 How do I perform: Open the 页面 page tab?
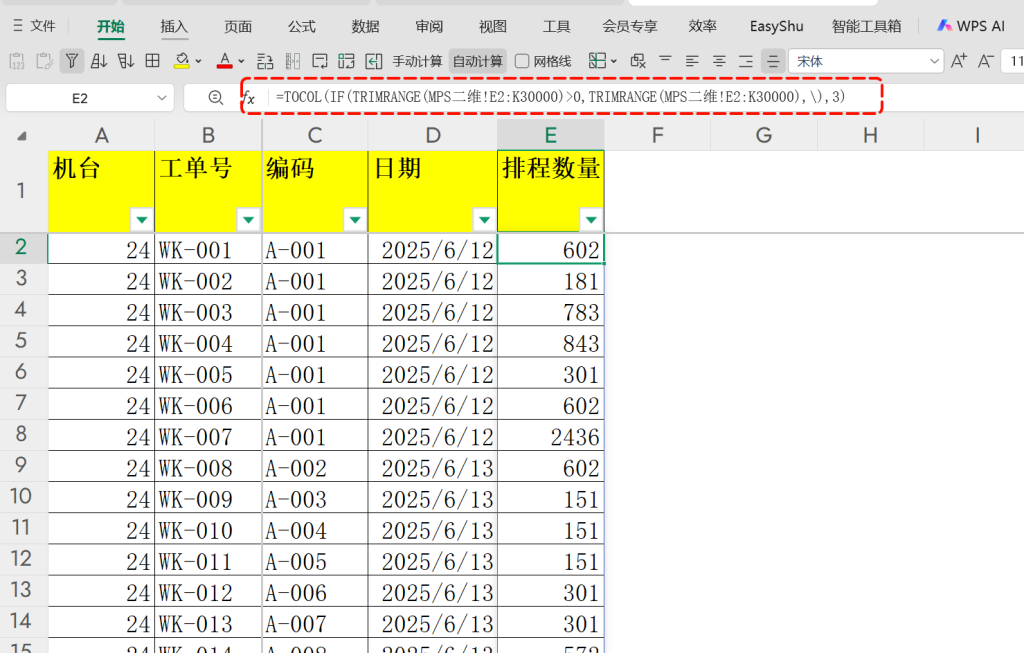pos(238,26)
